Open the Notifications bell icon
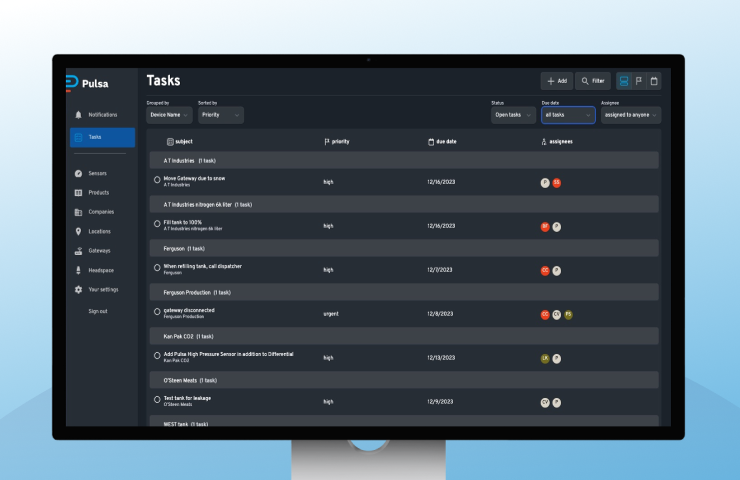 (78, 115)
